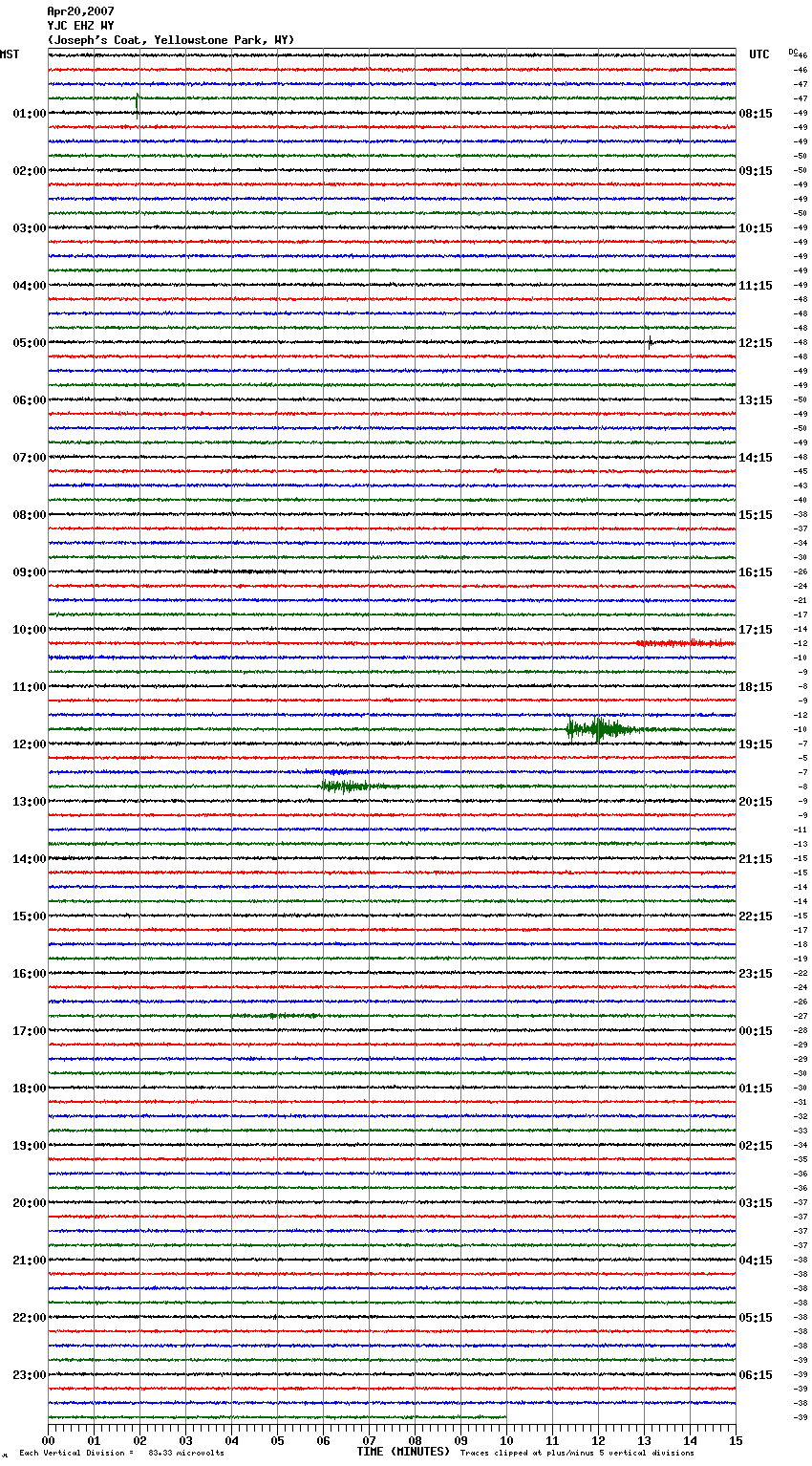Click the '83.33 microvolts' scale value

pos(186,1453)
